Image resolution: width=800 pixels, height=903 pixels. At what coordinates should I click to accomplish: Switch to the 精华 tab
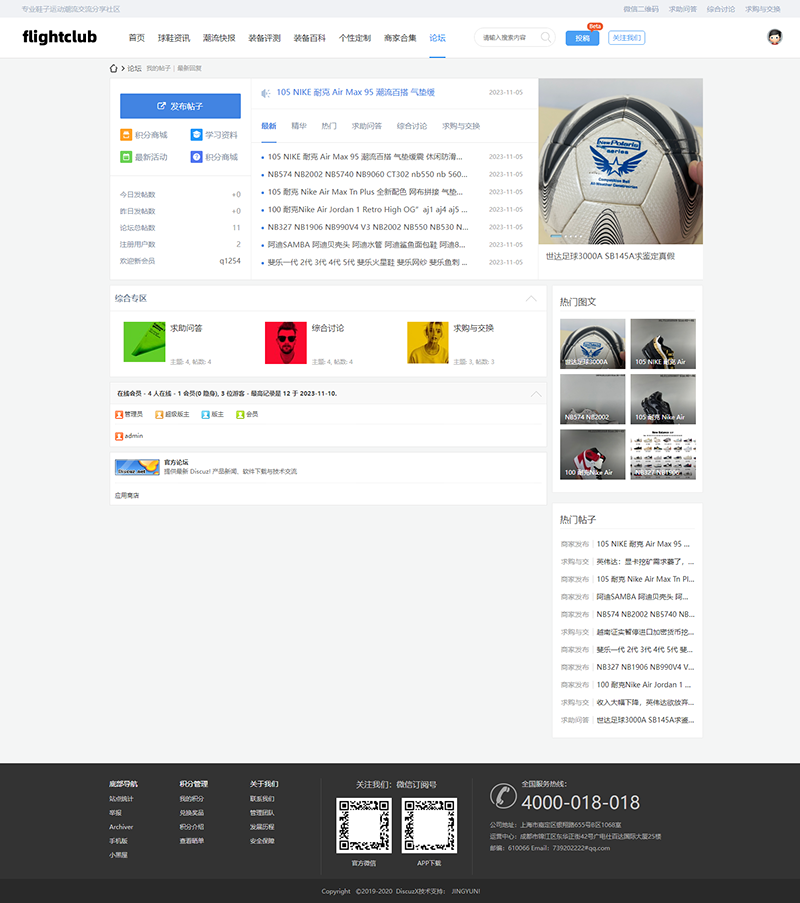(299, 126)
